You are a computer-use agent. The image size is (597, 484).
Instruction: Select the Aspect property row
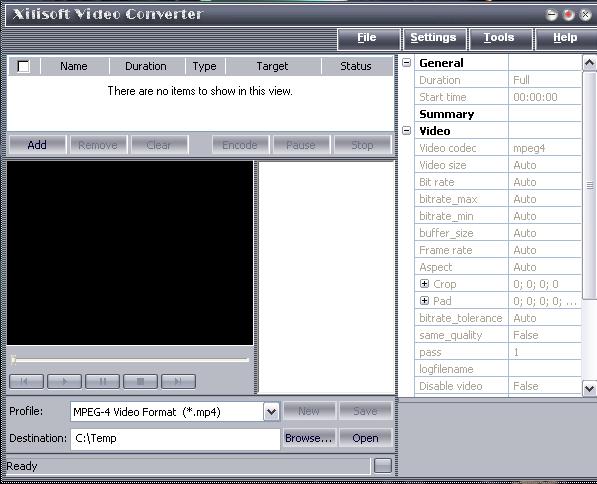coord(498,267)
